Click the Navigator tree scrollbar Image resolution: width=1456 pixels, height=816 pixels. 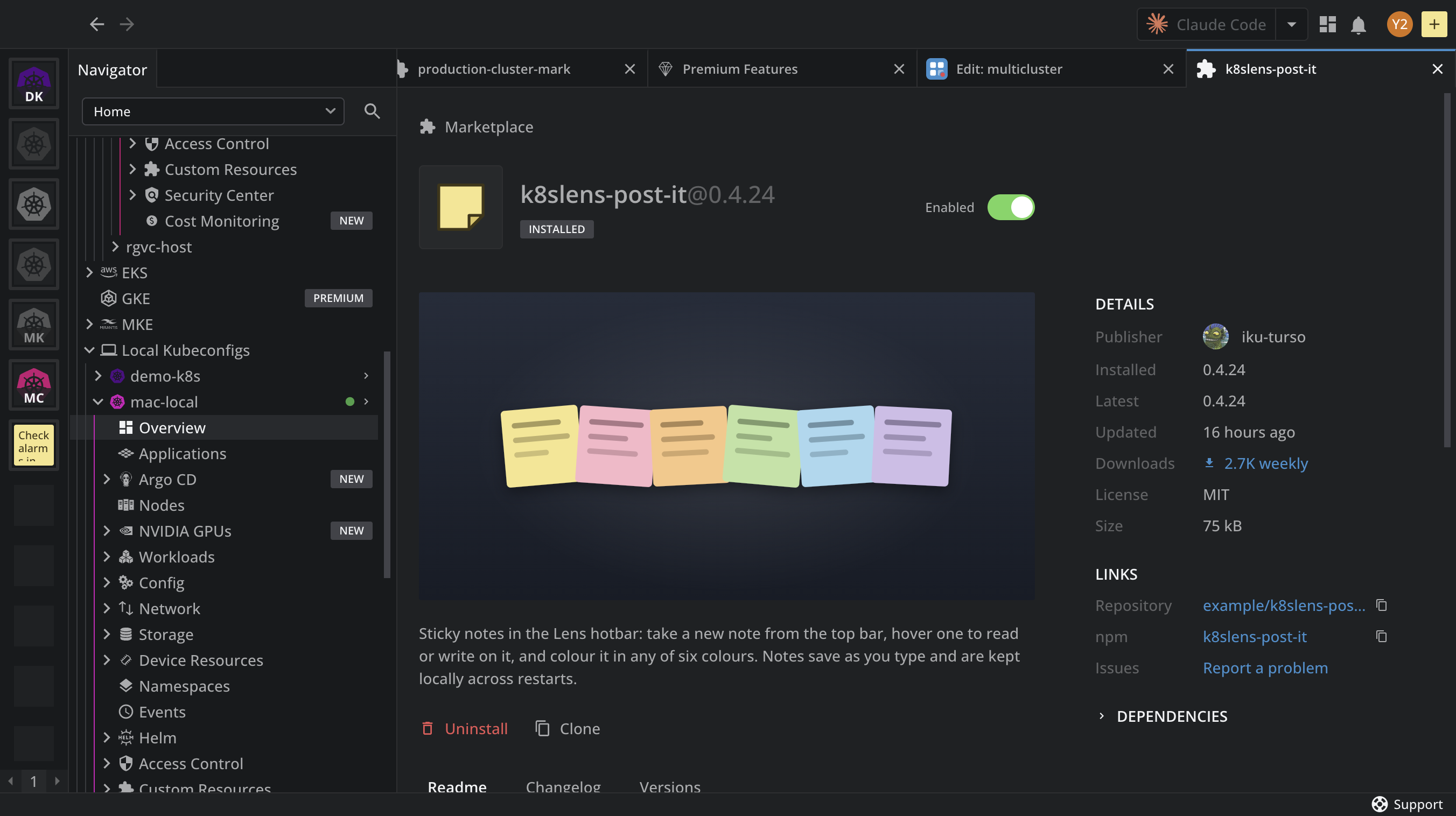pos(387,465)
